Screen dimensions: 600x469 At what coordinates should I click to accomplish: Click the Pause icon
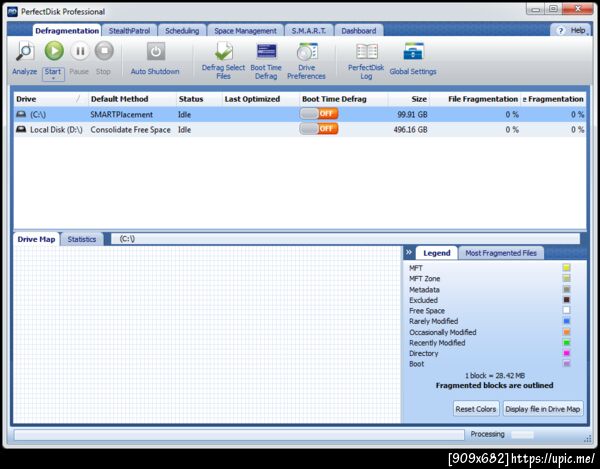coord(80,51)
